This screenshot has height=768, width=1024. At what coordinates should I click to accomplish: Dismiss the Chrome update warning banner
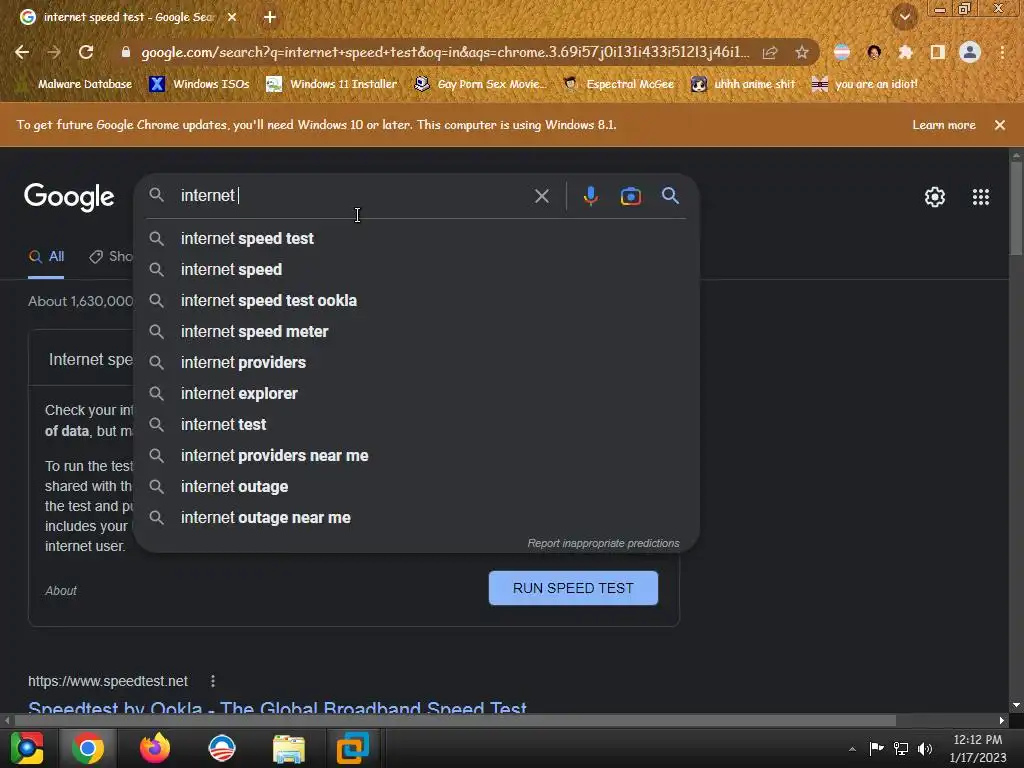point(1000,125)
